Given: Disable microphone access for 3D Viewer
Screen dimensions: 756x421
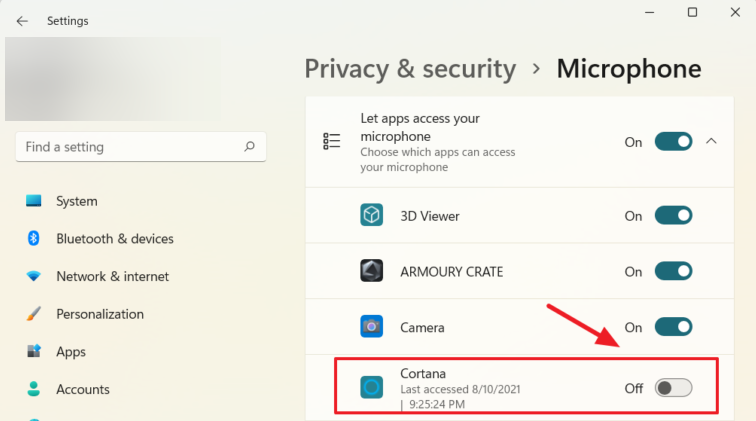Looking at the screenshot, I should click(673, 215).
